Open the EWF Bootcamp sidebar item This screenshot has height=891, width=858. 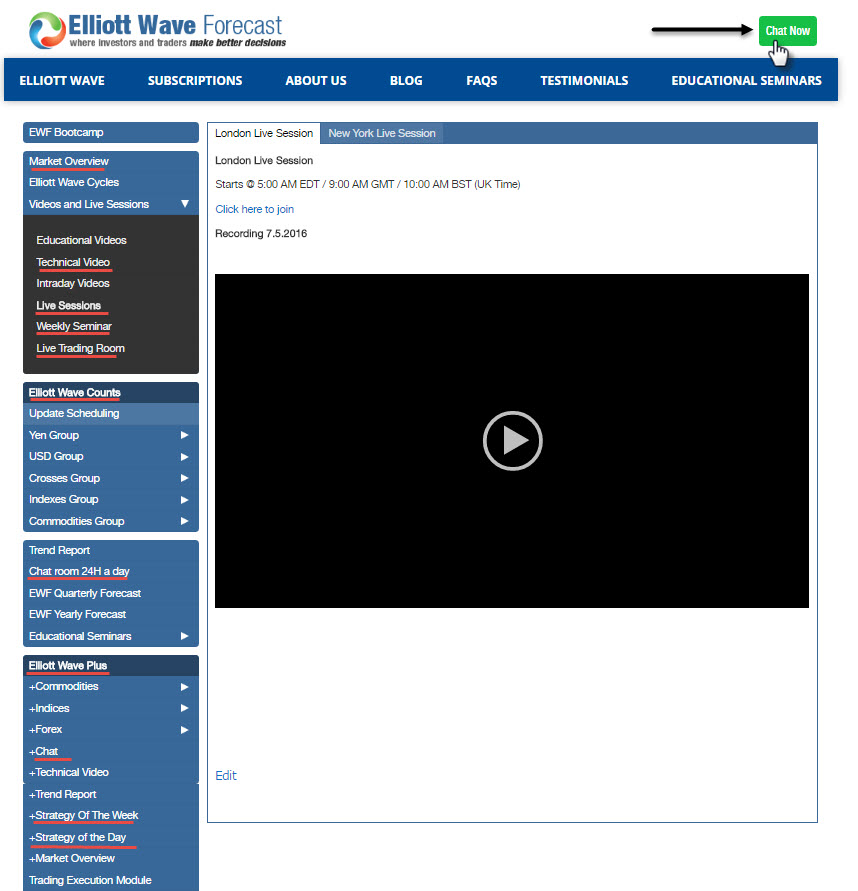[x=111, y=132]
